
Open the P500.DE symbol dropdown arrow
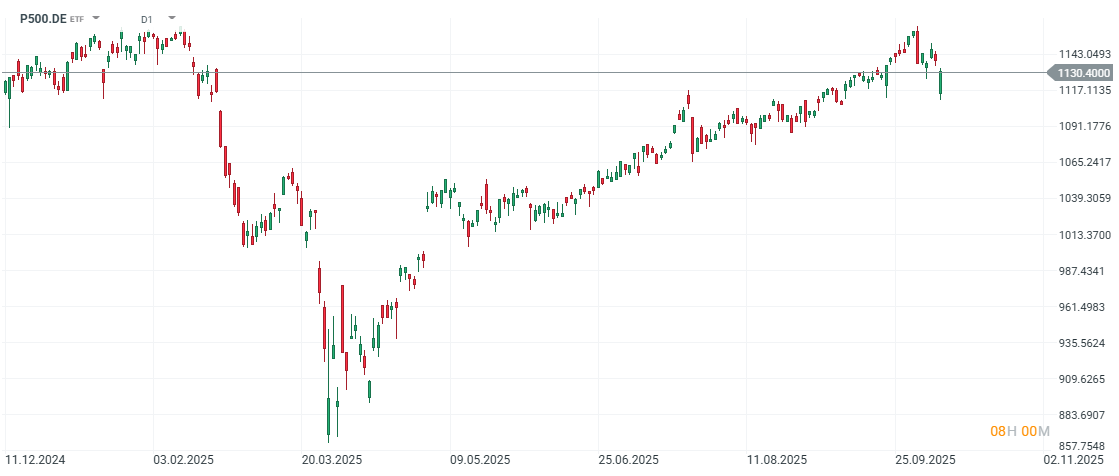[x=94, y=18]
